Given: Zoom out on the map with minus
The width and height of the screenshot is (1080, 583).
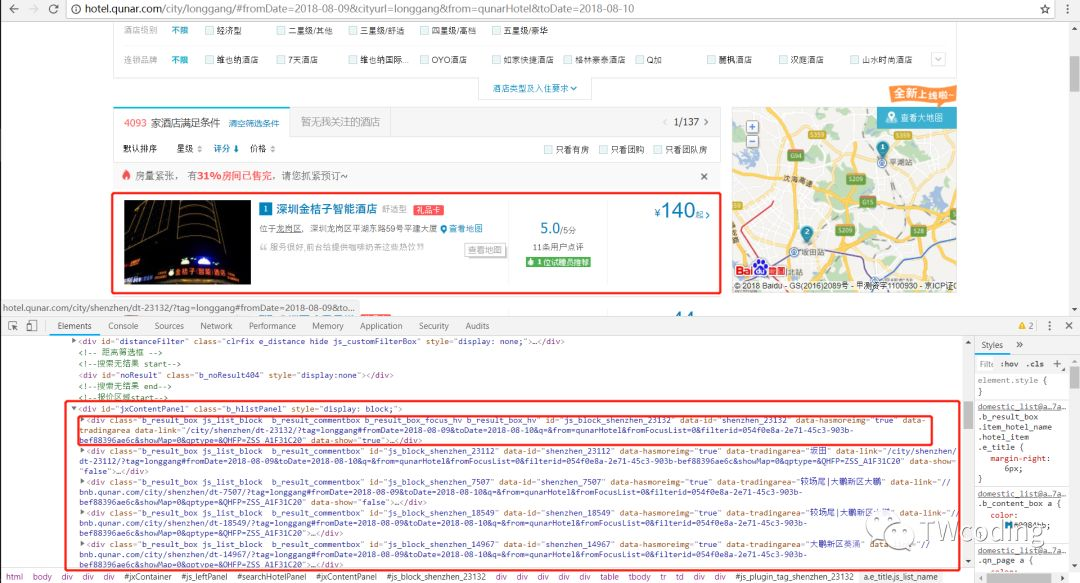Looking at the screenshot, I should 752,141.
